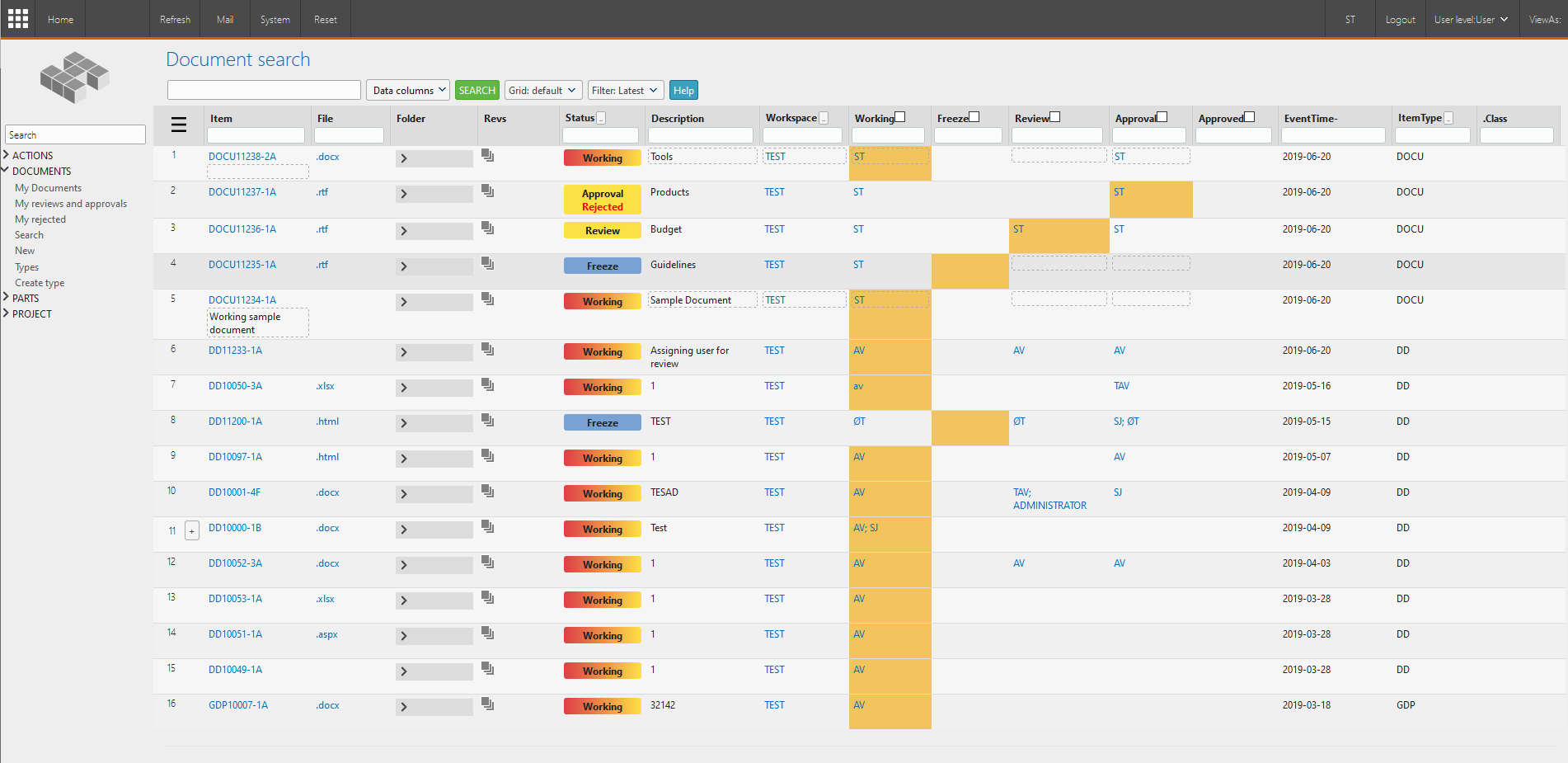Open revisions icon for DOCU11235-1A
The height and width of the screenshot is (763, 1568).
[x=488, y=263]
